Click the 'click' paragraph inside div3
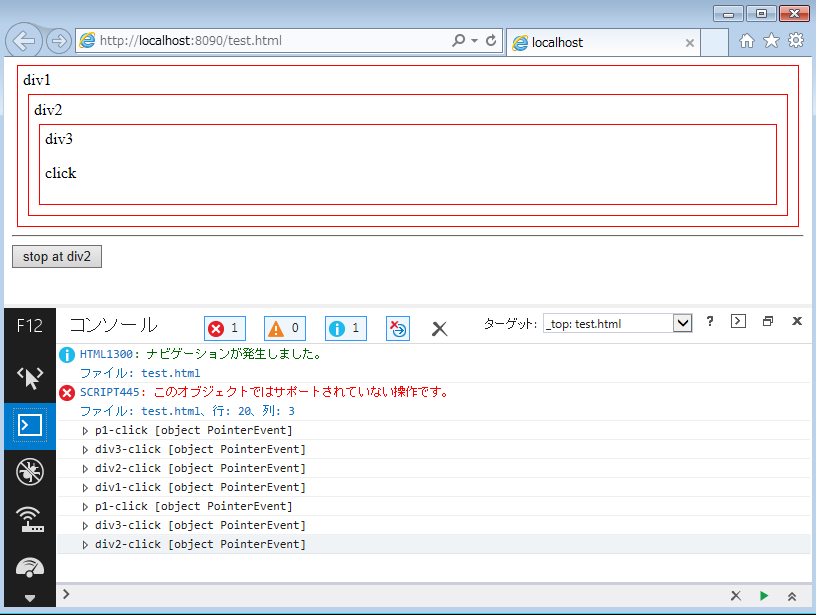The image size is (816, 615). click(60, 173)
